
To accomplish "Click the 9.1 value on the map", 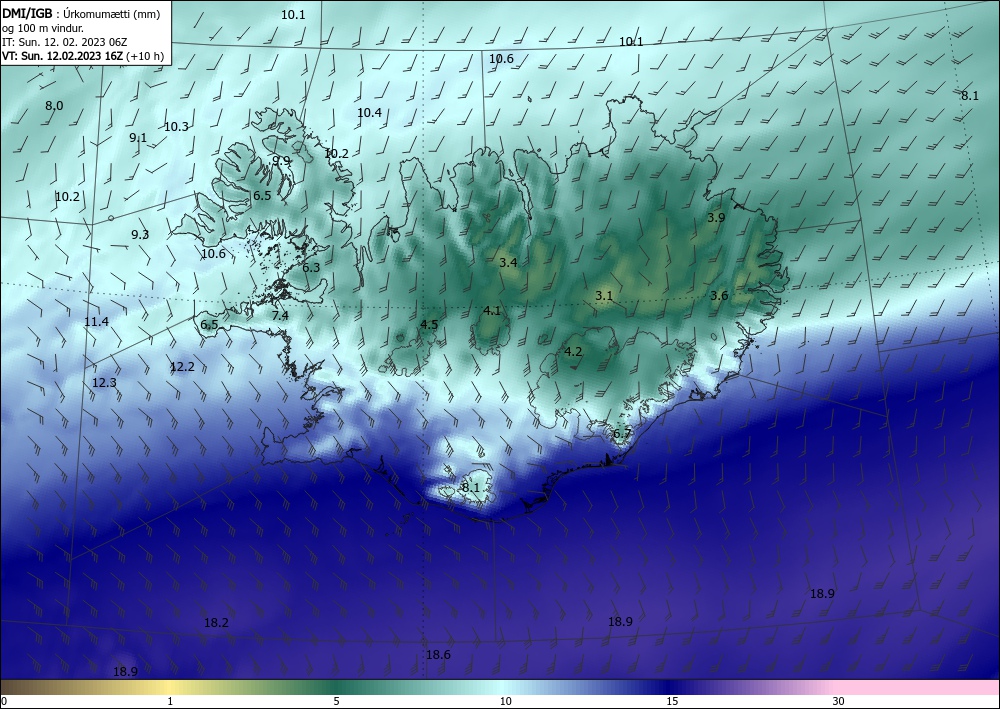I will (138, 138).
